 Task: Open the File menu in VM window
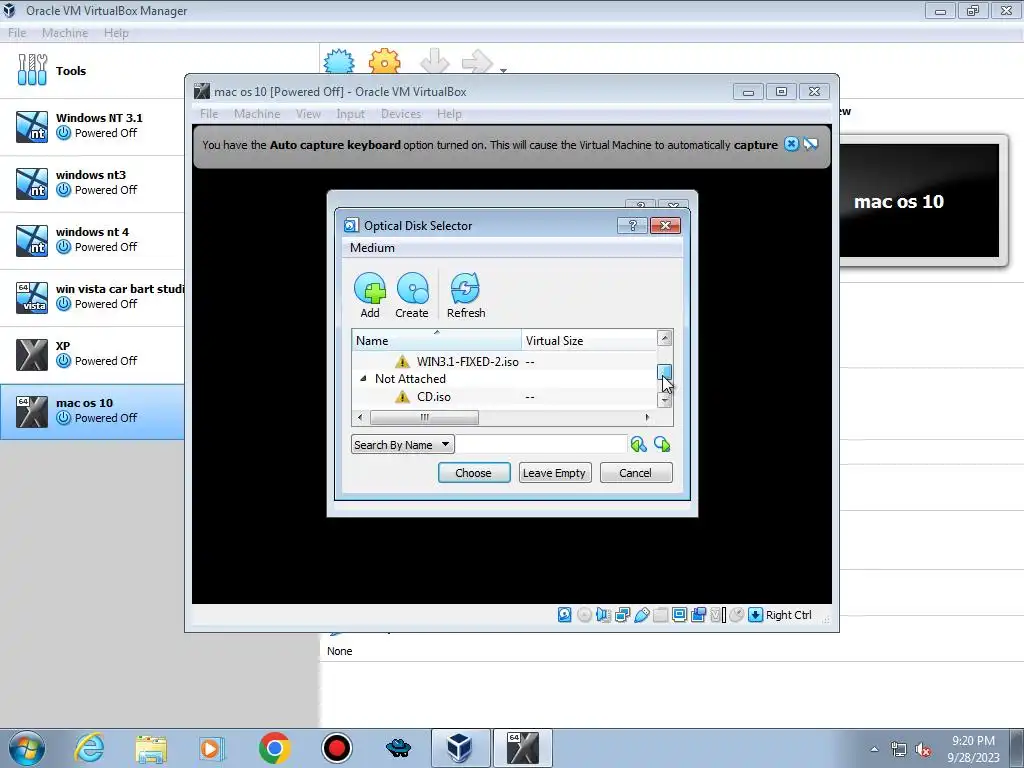coord(209,114)
